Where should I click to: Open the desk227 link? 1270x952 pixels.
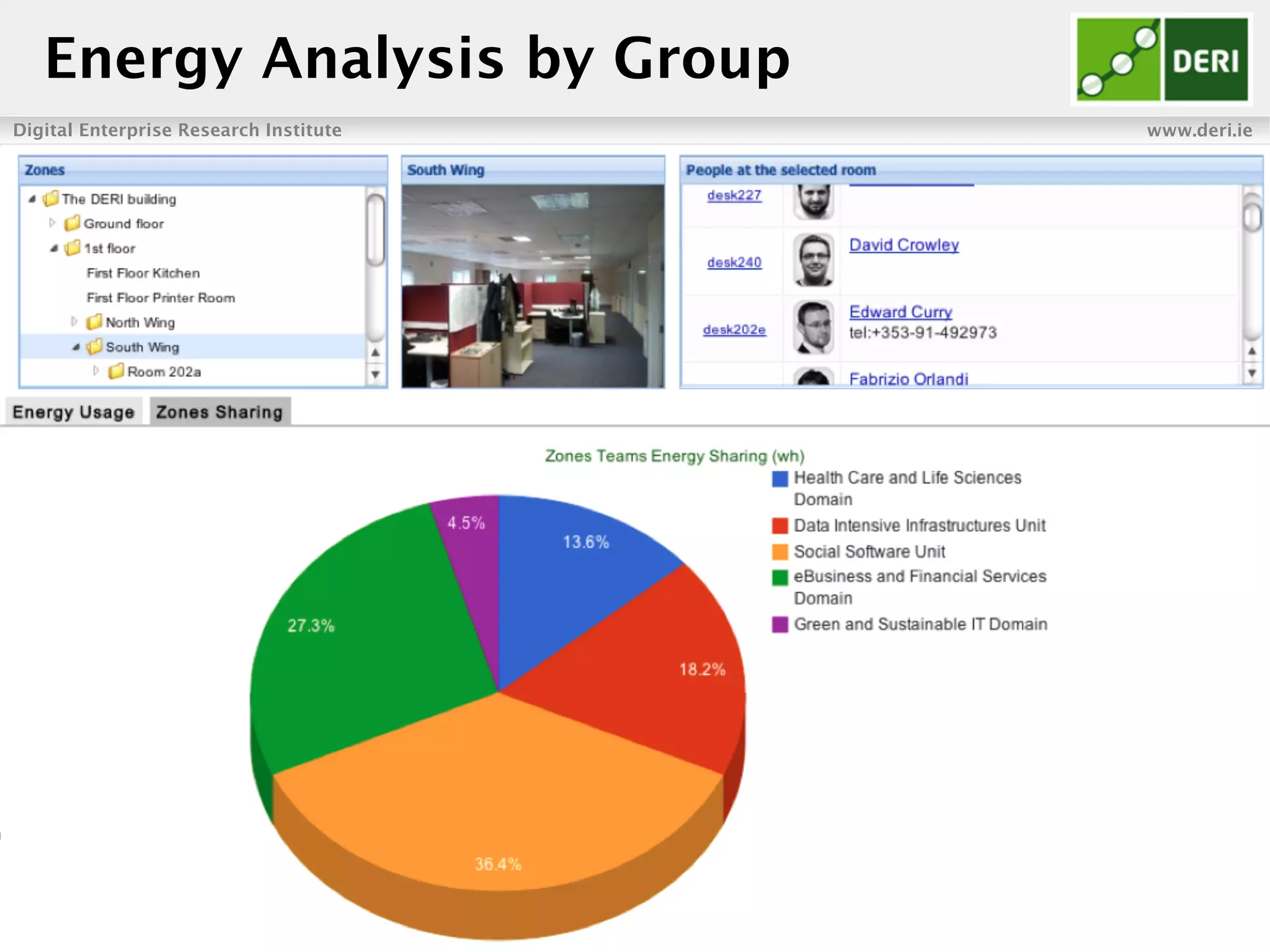[x=734, y=195]
